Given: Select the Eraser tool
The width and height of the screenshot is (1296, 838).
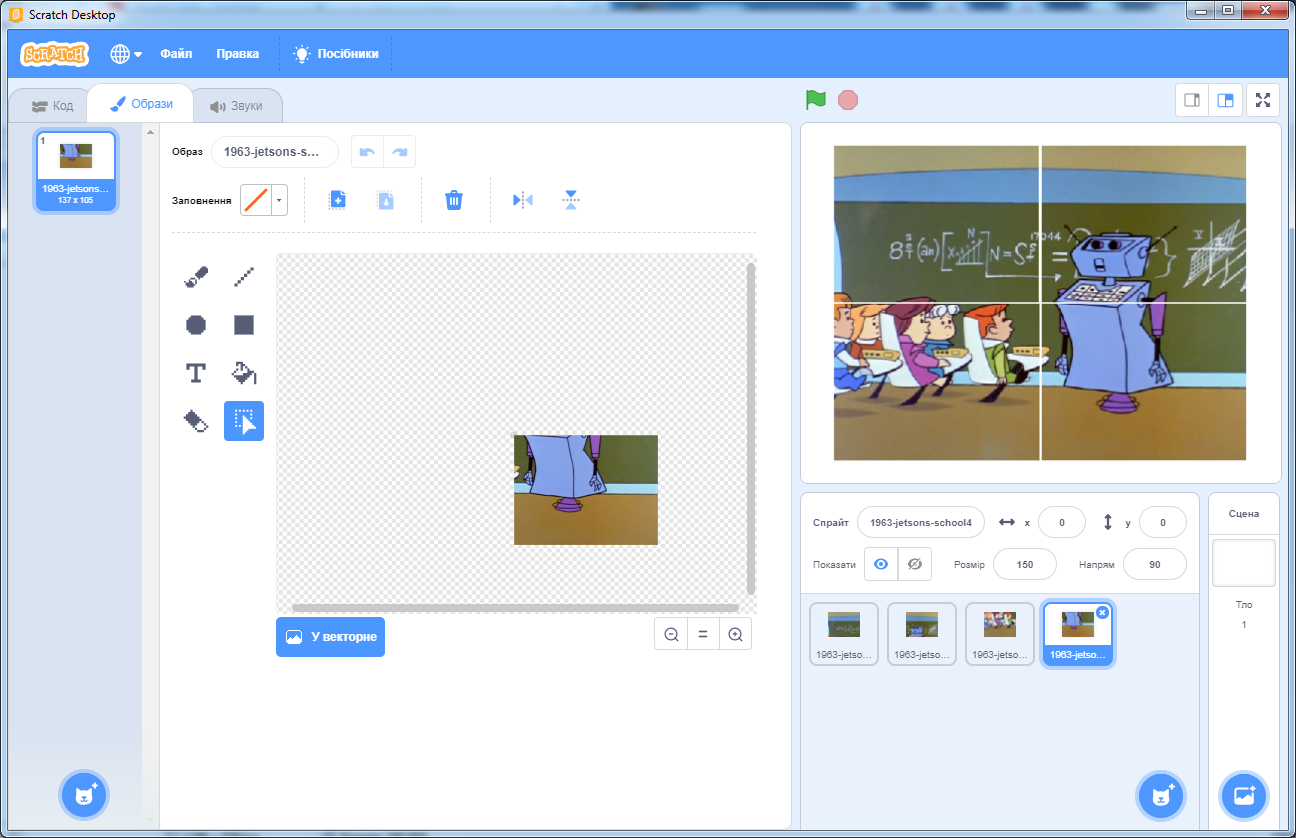Looking at the screenshot, I should tap(196, 421).
